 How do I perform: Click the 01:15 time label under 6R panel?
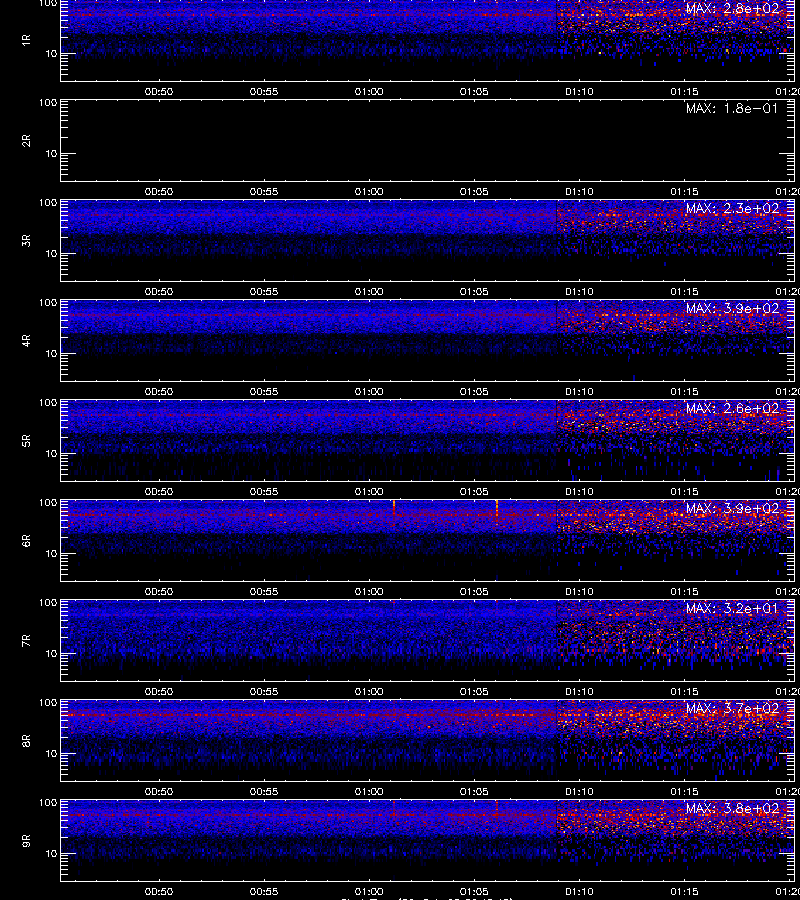[x=684, y=592]
